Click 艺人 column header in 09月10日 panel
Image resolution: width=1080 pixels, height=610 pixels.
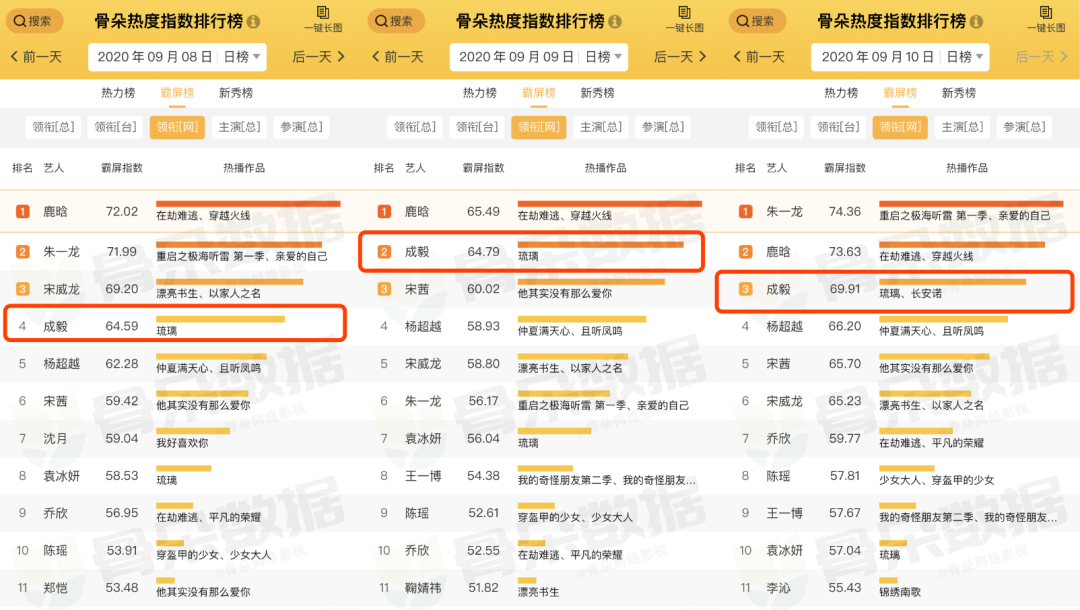click(777, 168)
